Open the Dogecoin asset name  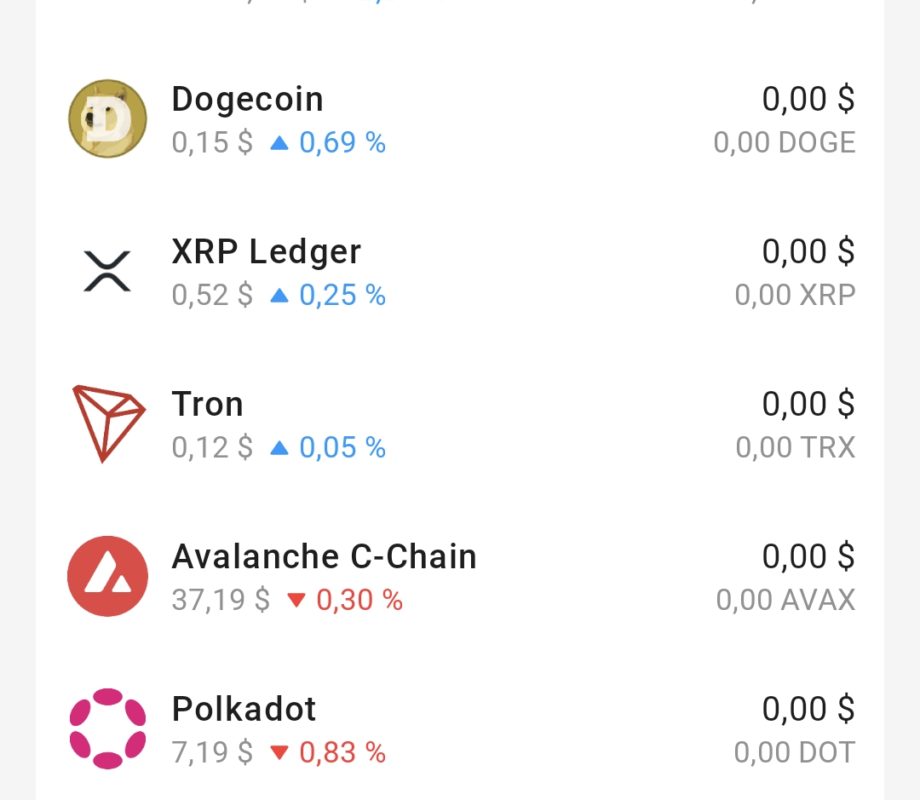[248, 99]
